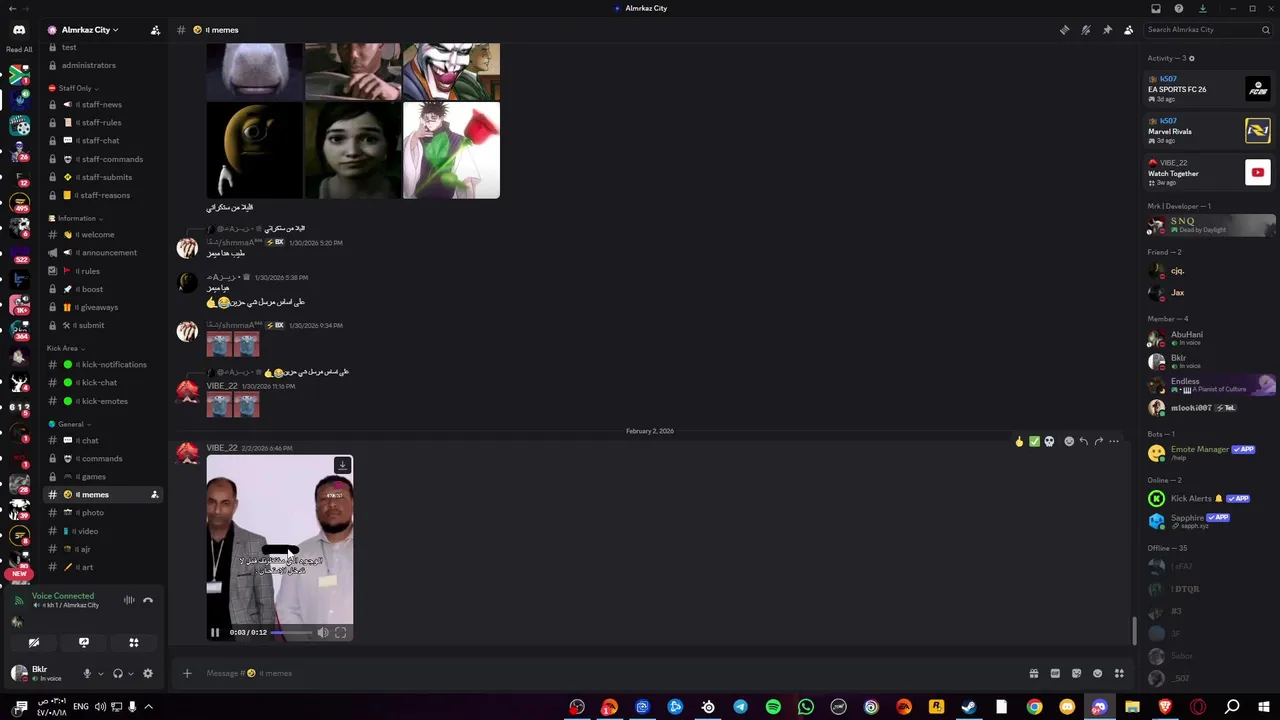The height and width of the screenshot is (720, 1280).
Task: Click Search Almrkaz City field
Action: 1208,30
